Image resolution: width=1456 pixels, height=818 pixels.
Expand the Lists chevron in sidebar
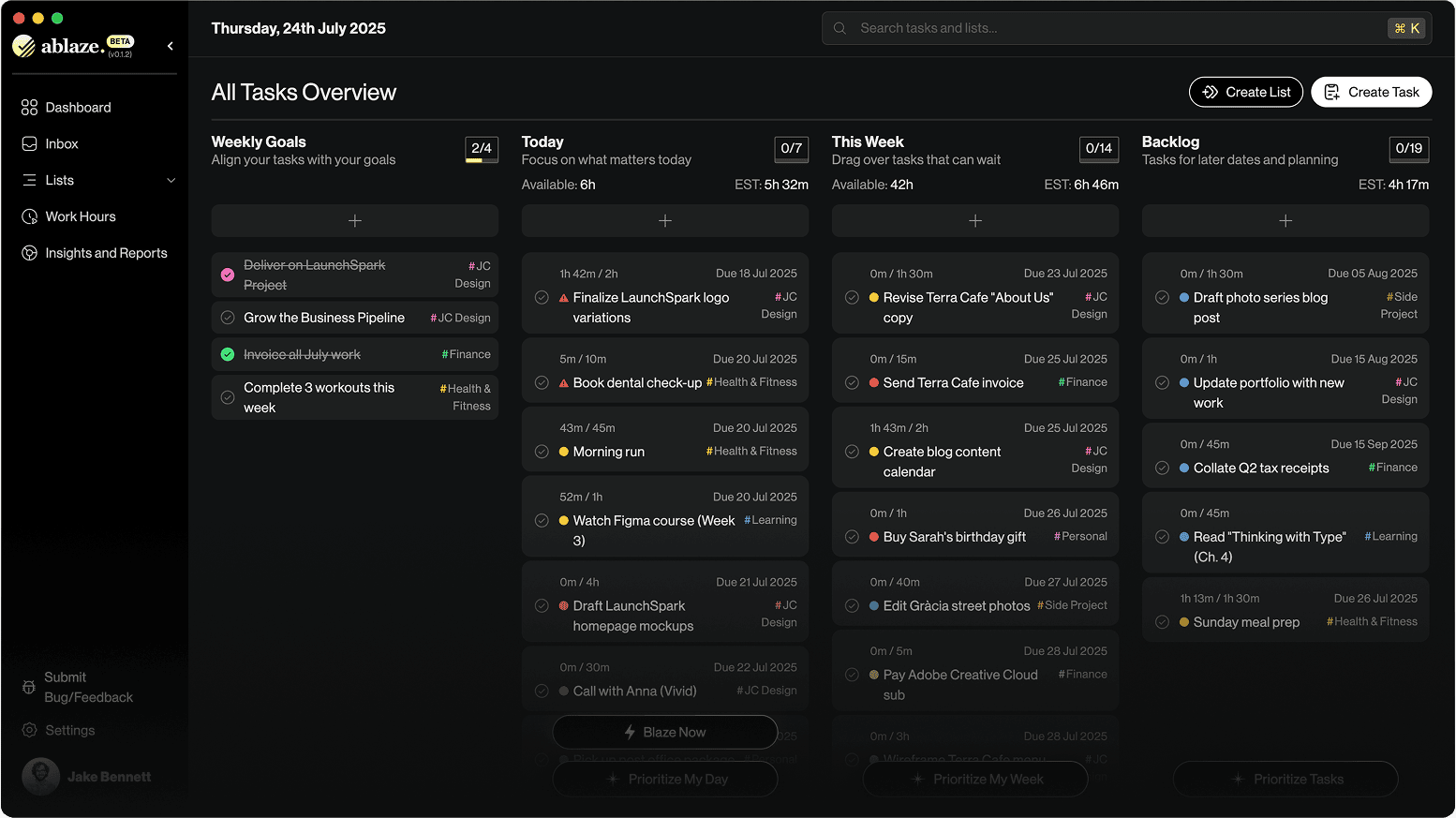[x=171, y=181]
